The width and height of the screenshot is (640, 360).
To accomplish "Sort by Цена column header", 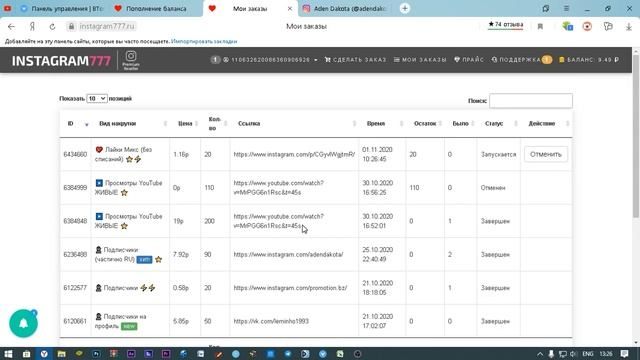I will point(185,124).
